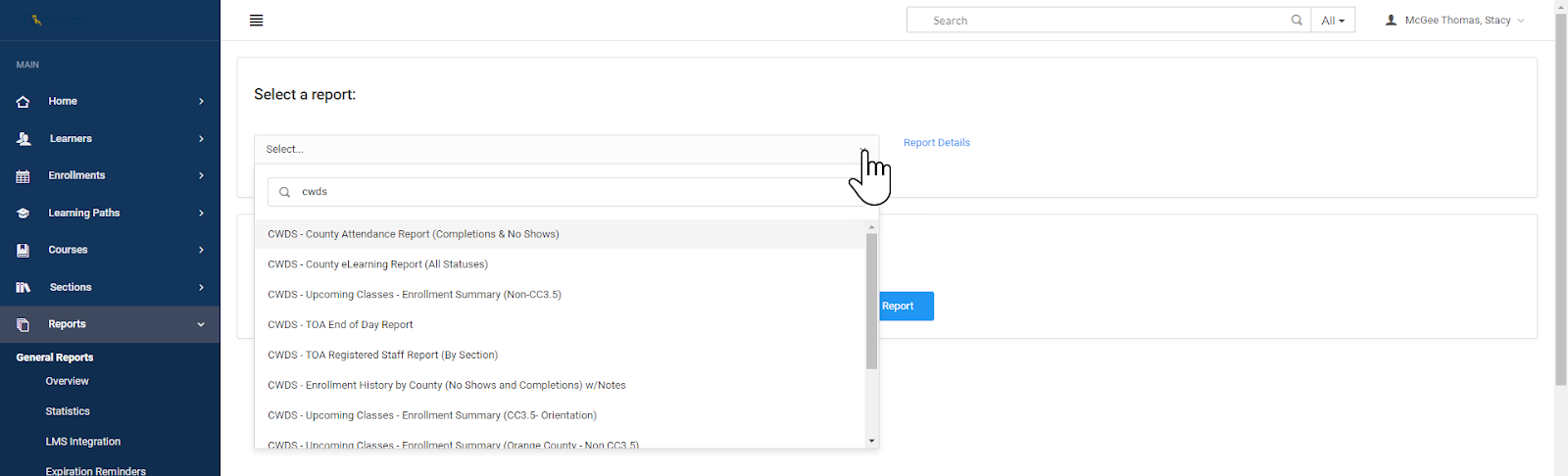
Task: Open the McGee Thomas, Stacy user dropdown
Action: tap(1455, 21)
